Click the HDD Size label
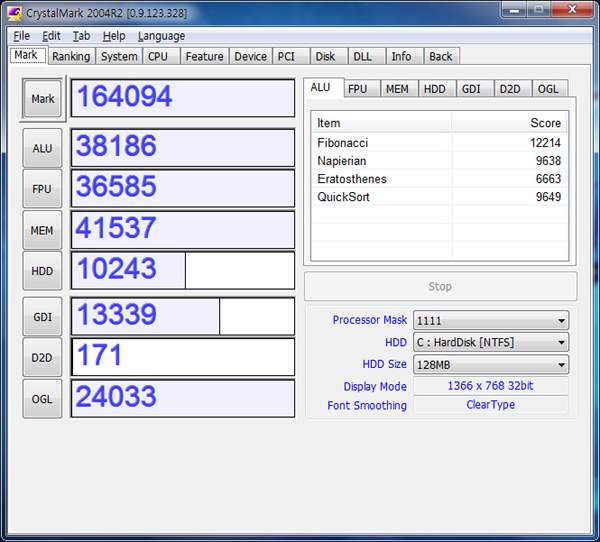Image resolution: width=600 pixels, height=542 pixels. pos(384,364)
